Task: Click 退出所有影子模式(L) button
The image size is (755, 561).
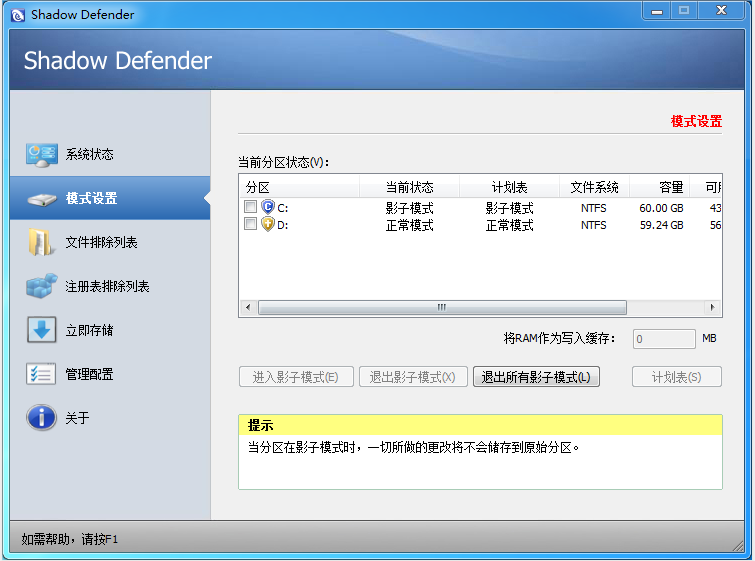Action: [x=536, y=377]
